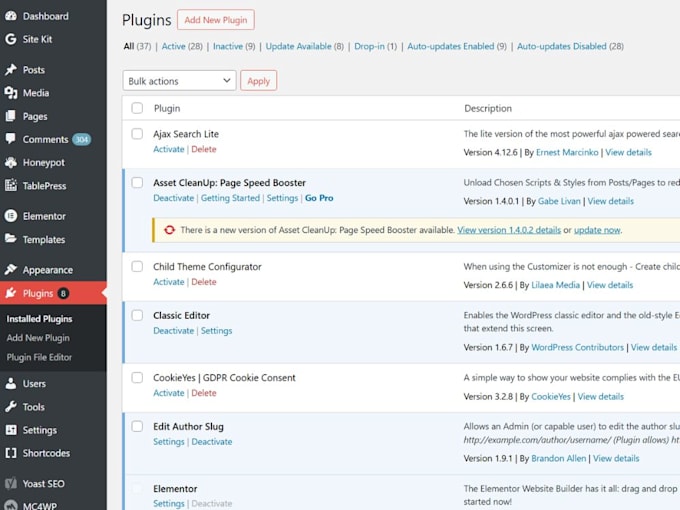Check the Child Theme Configurator checkbox
The width and height of the screenshot is (680, 510).
pos(137,266)
